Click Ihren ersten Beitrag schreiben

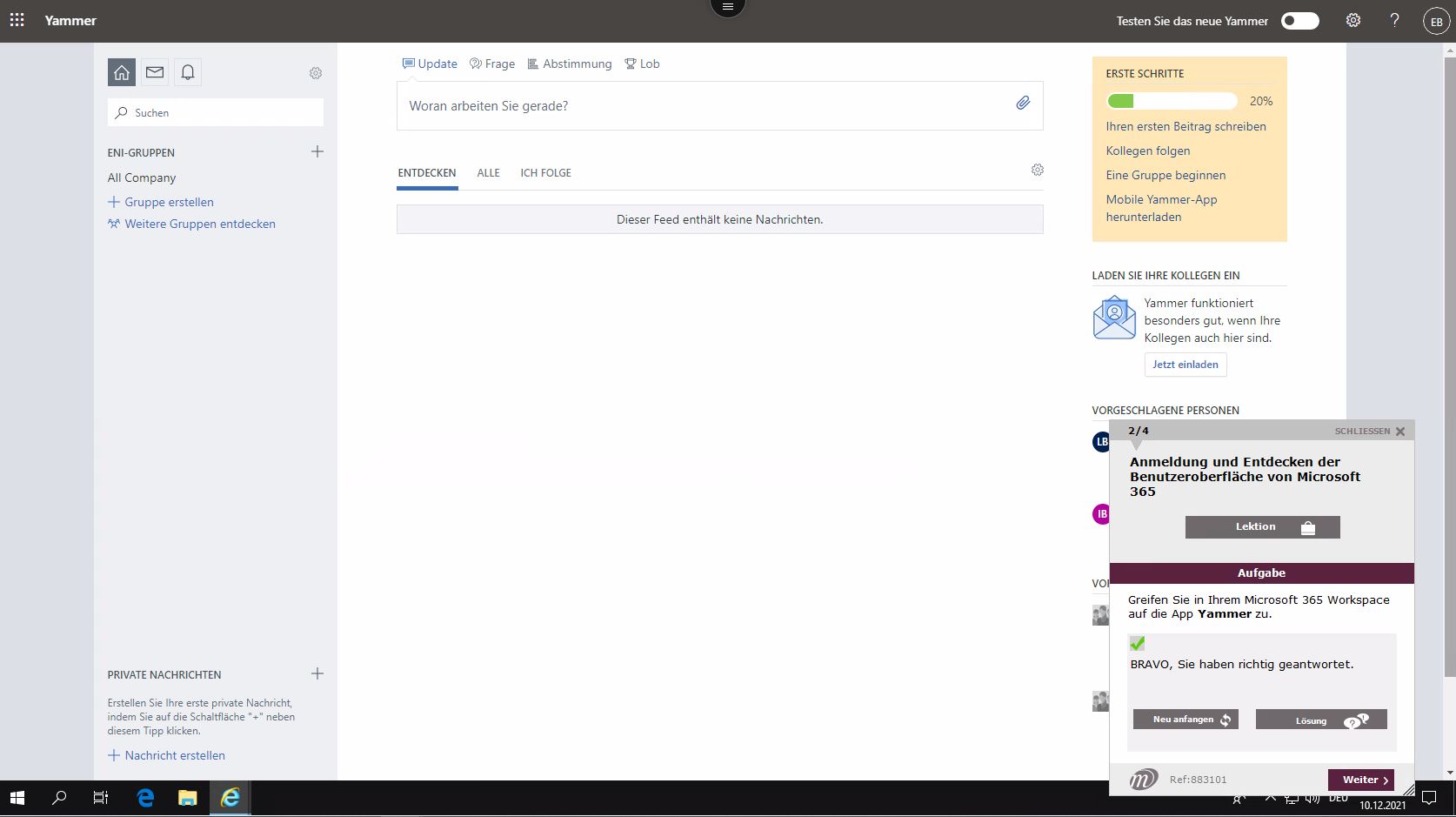(x=1186, y=126)
